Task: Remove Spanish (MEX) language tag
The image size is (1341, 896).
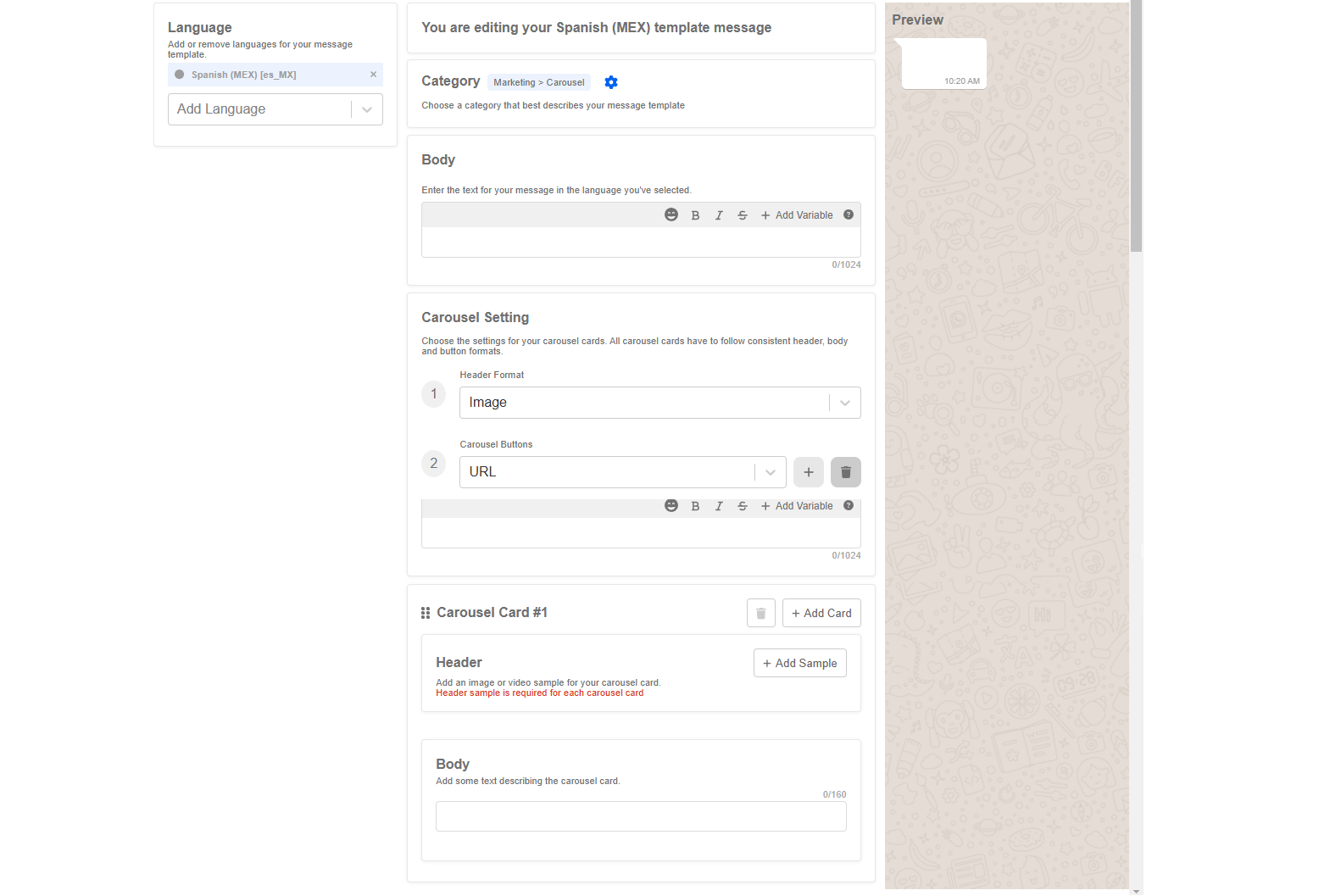Action: pyautogui.click(x=373, y=75)
